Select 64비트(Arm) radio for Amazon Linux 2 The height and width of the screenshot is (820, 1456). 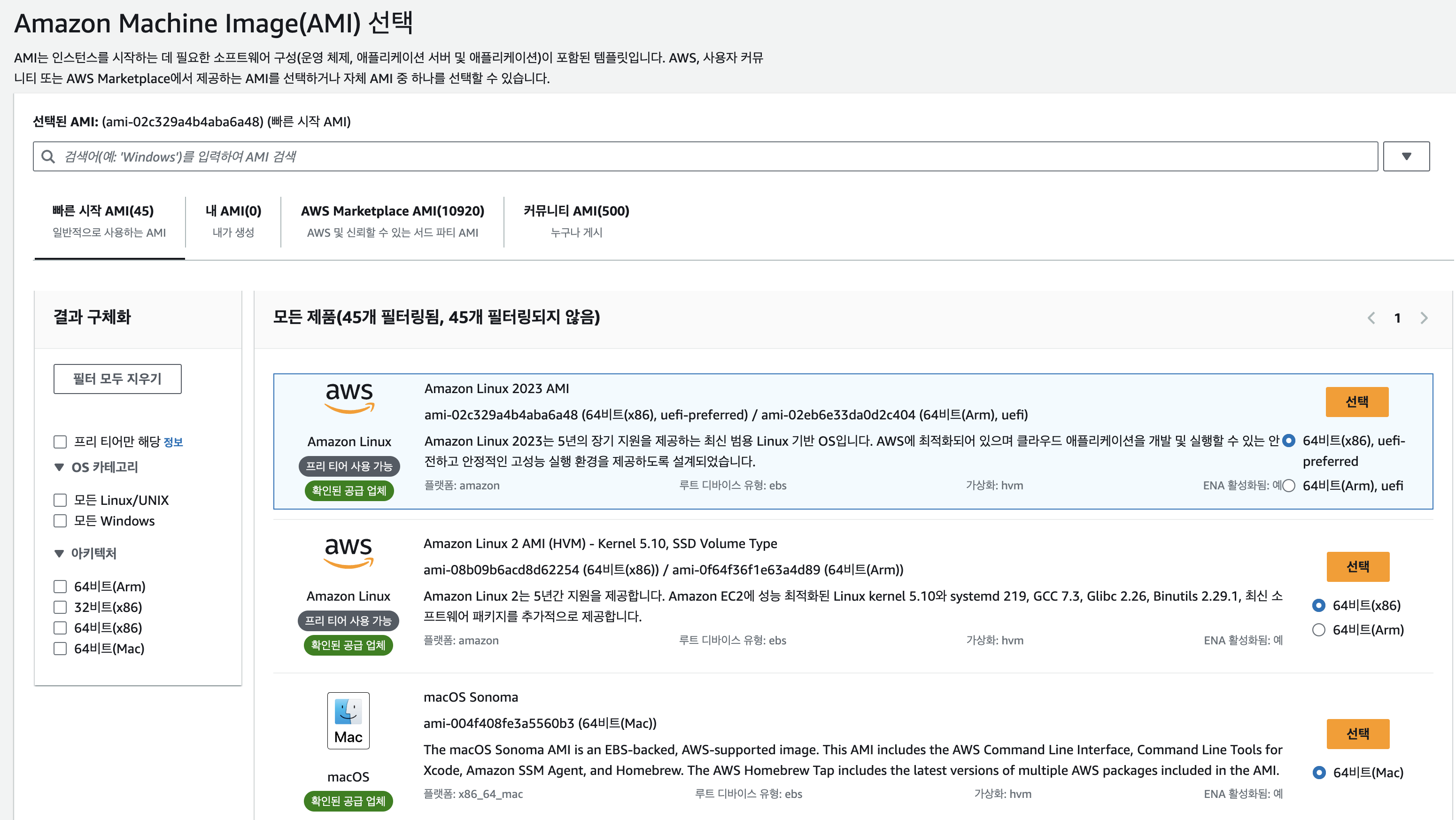tap(1319, 629)
